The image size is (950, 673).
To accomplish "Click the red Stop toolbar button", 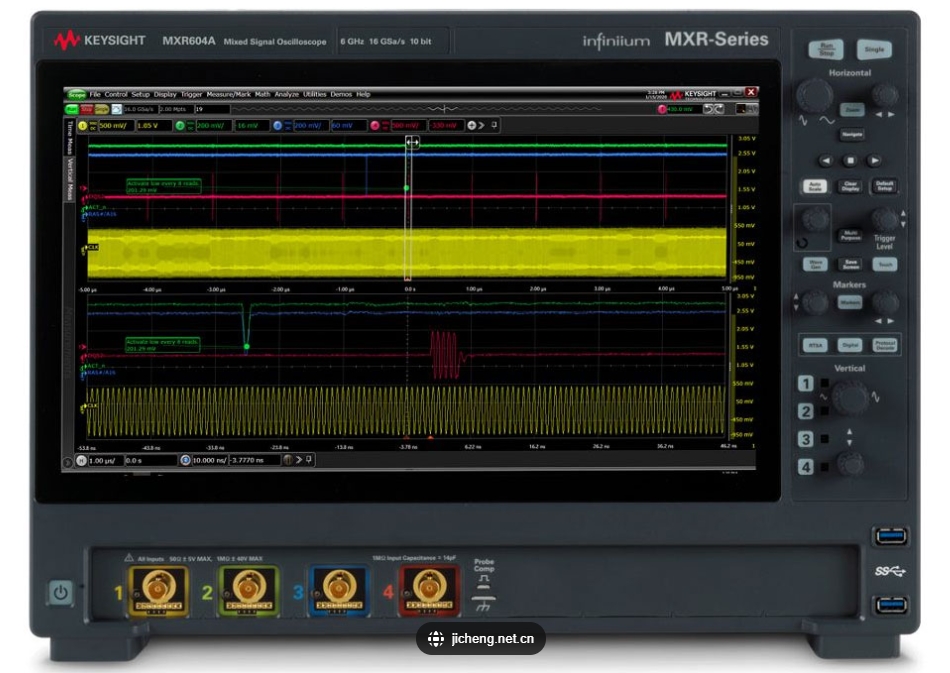I will (87, 109).
